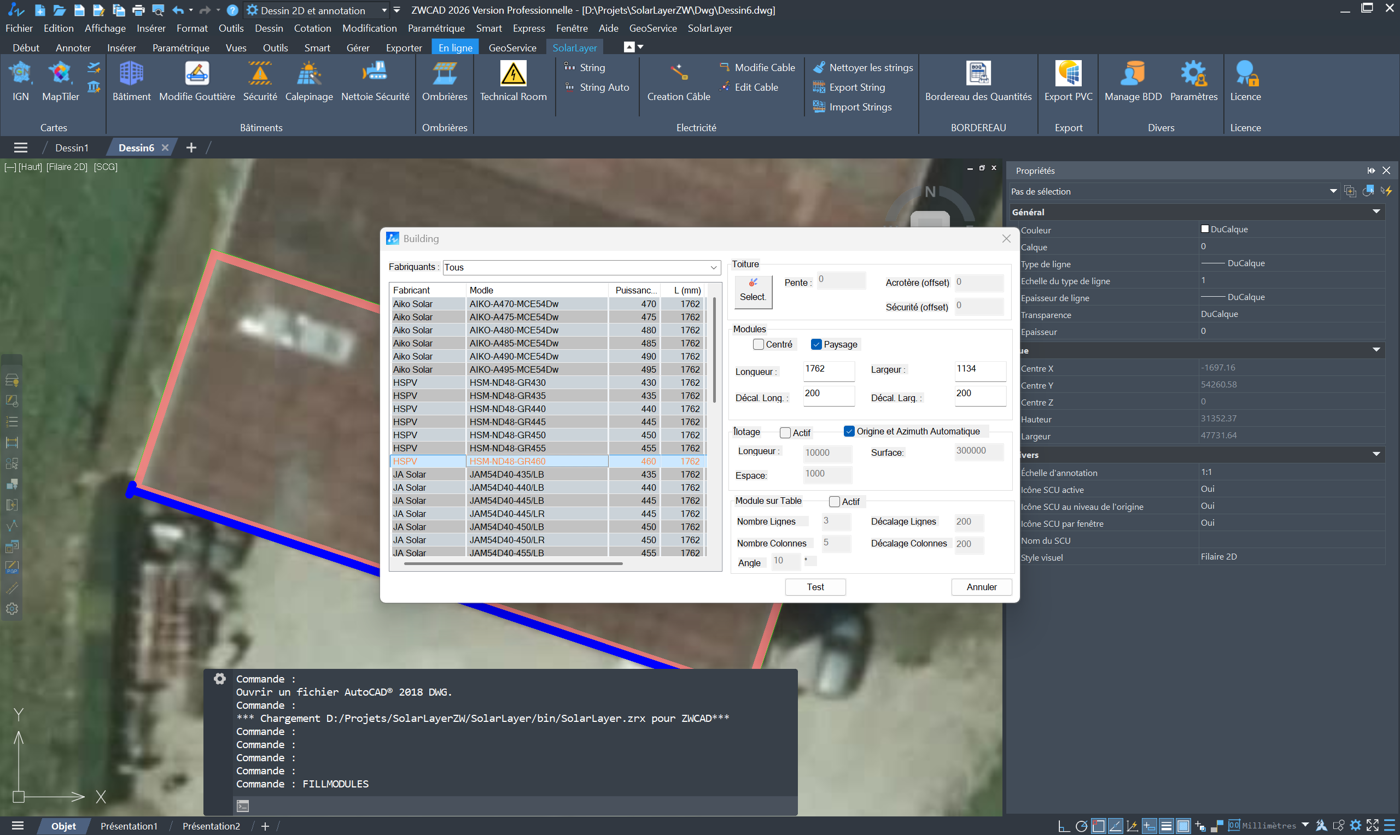Click the Import Strings tool
This screenshot has width=1400, height=835.
(852, 107)
